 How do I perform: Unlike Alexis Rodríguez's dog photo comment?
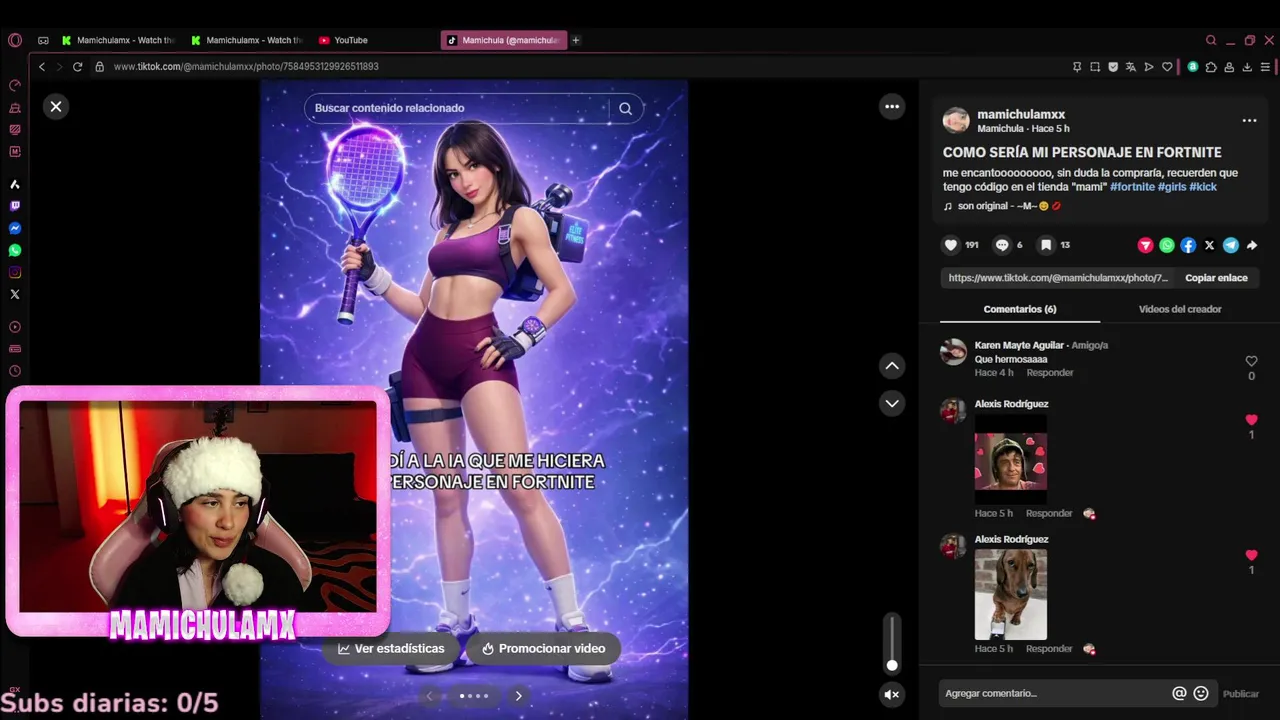(1251, 555)
